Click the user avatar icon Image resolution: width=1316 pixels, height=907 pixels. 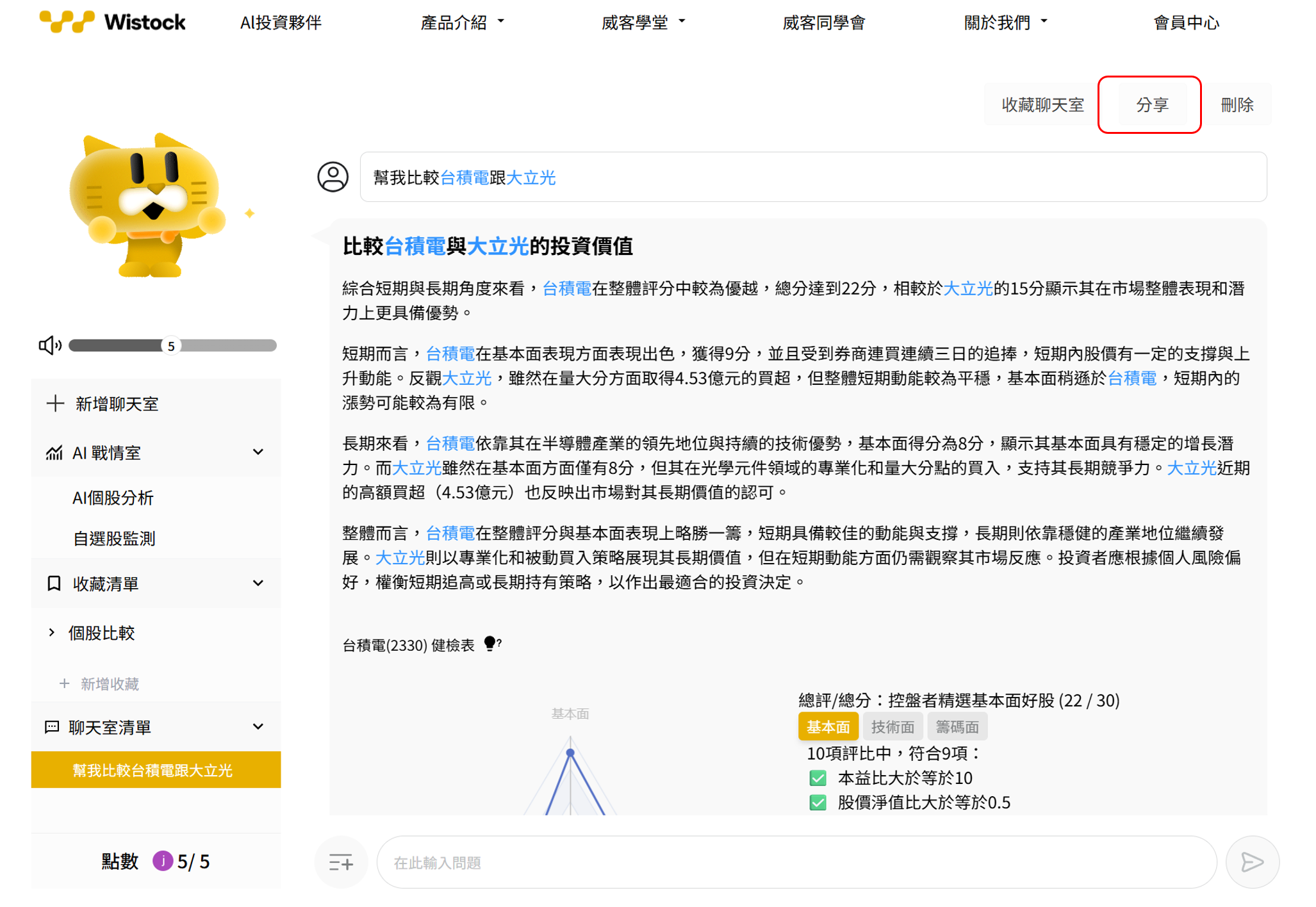pos(333,177)
